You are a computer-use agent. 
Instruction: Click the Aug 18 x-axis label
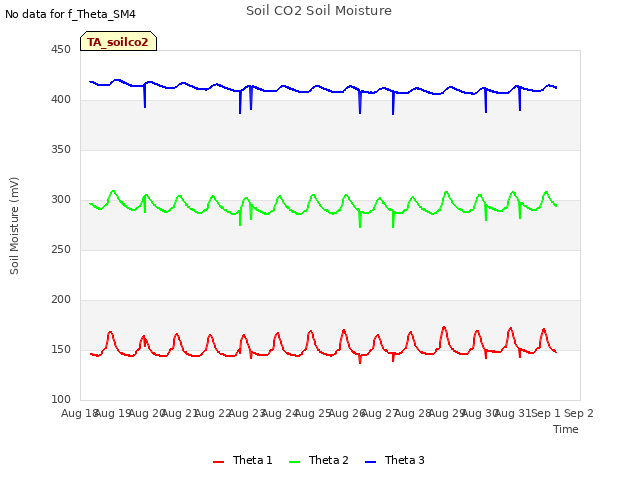[x=80, y=413]
